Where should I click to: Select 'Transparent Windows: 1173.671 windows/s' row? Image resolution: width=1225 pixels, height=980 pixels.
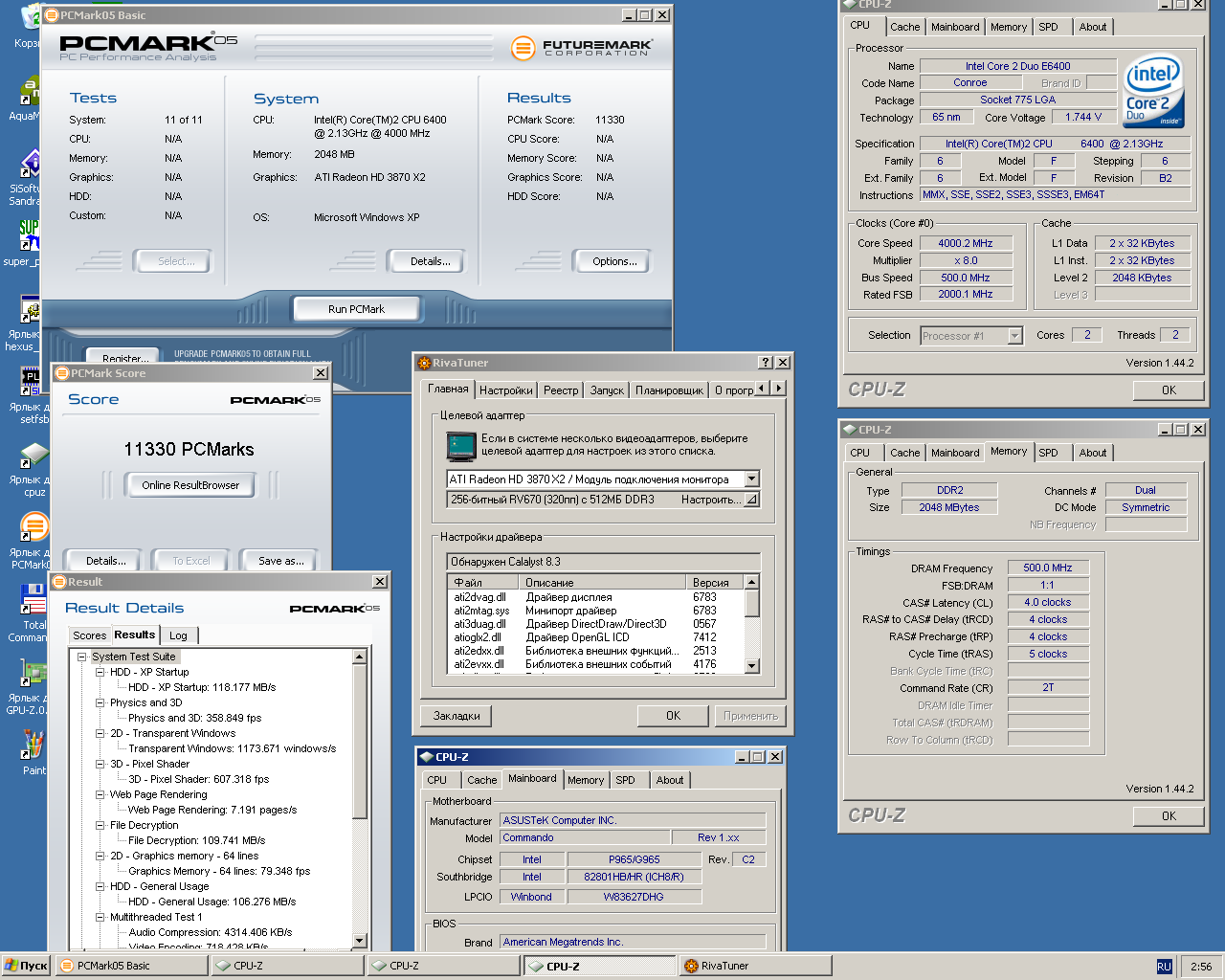232,748
